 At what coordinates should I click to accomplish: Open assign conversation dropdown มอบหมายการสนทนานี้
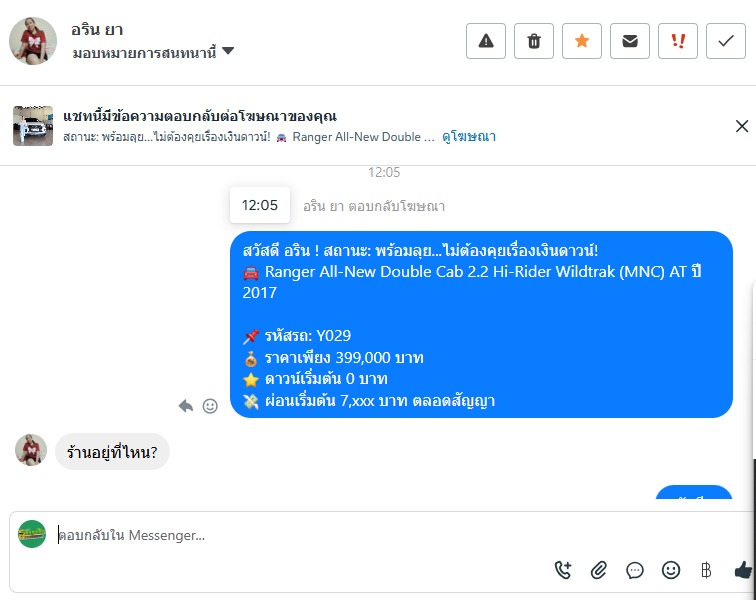click(153, 52)
